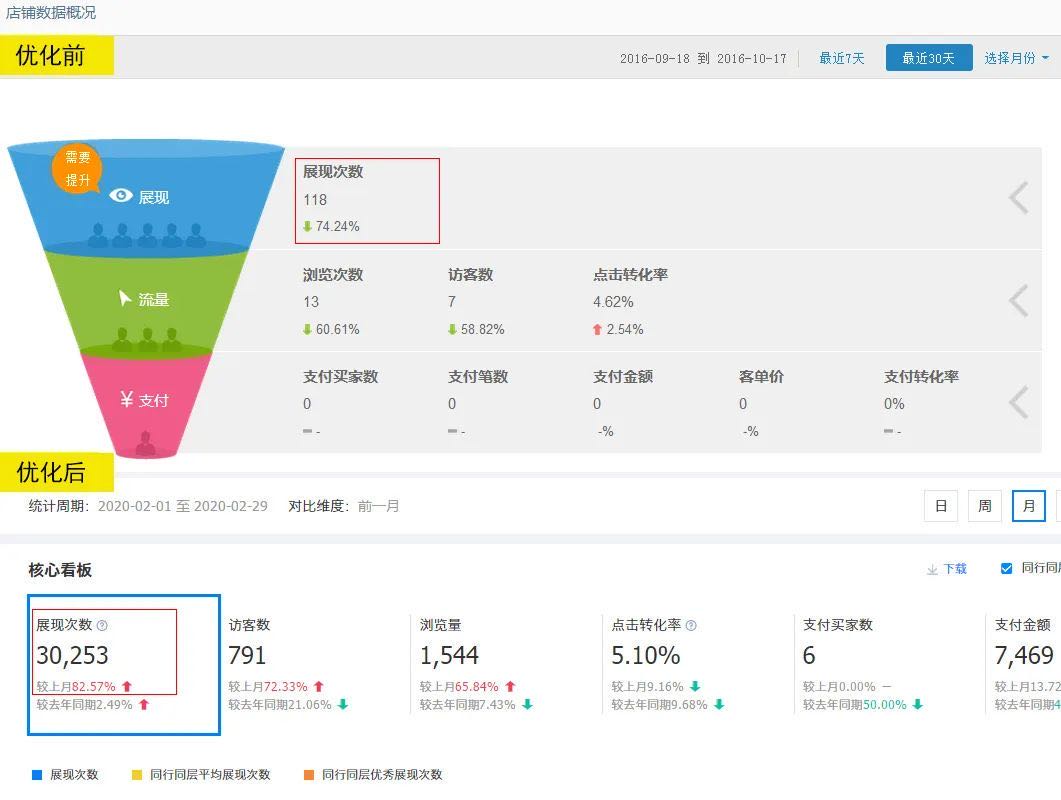Screen dimensions: 1061x800
Task: Switch to the 月 period tab
Action: tap(1029, 506)
